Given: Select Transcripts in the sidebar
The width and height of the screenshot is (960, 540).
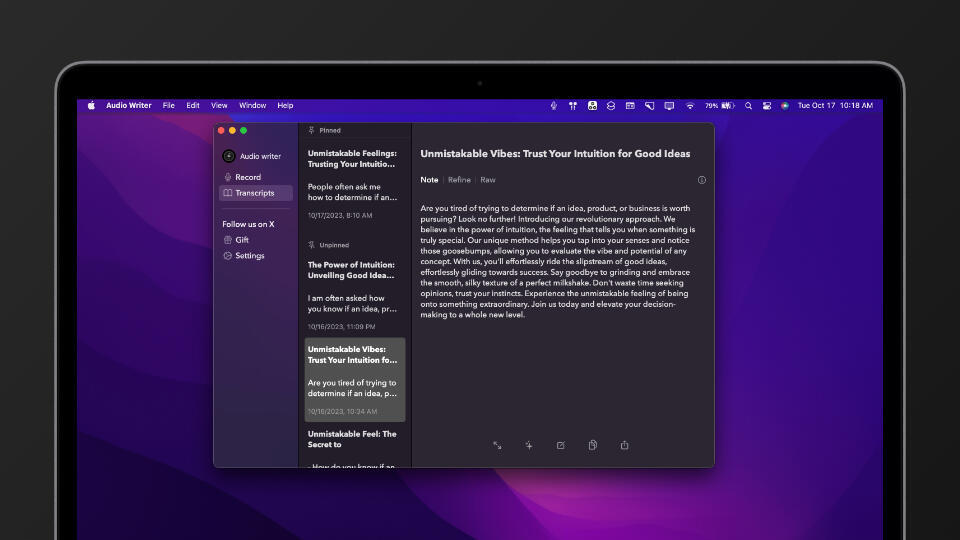Looking at the screenshot, I should tap(254, 193).
